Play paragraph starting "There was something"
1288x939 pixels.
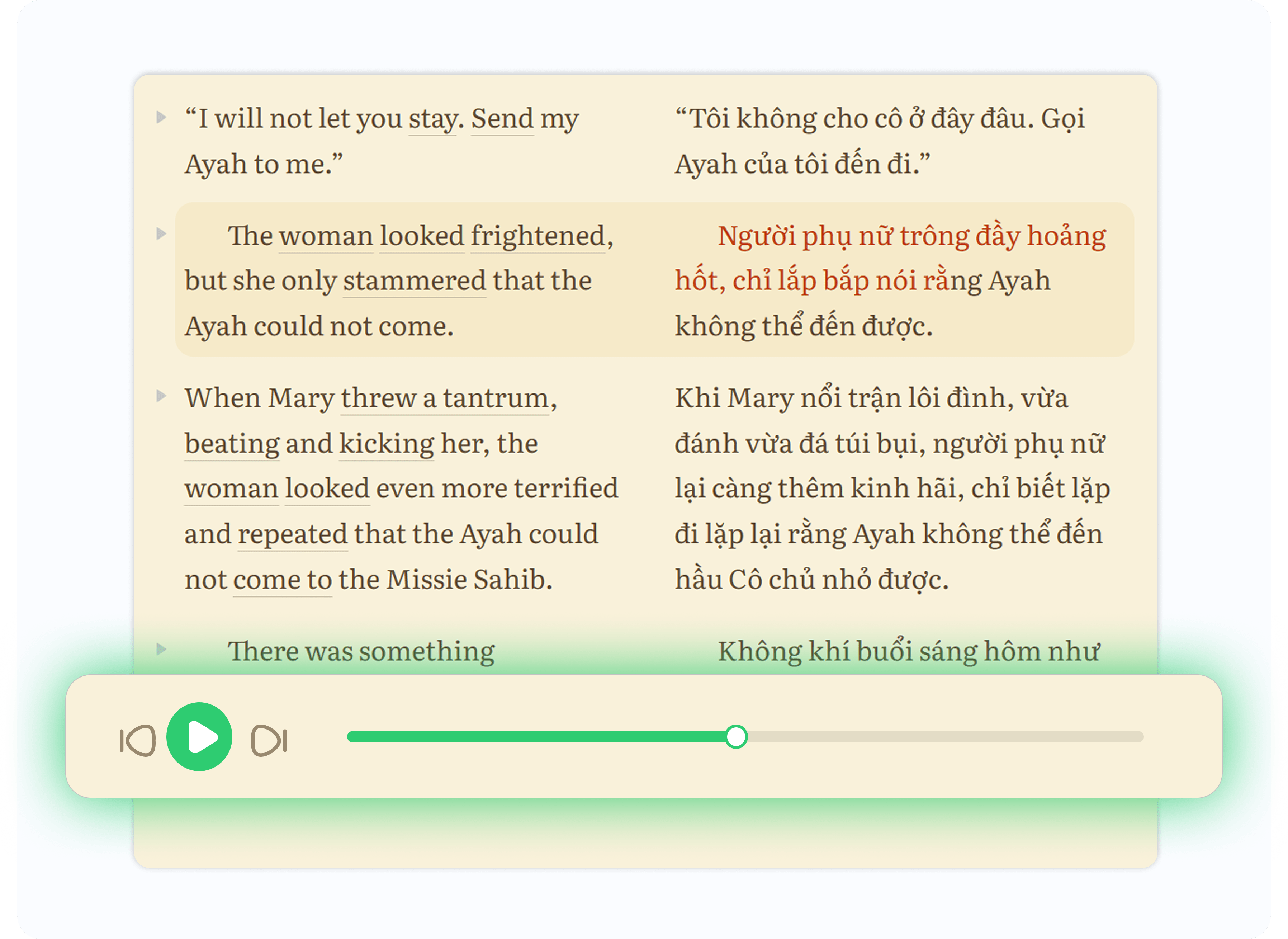point(161,648)
